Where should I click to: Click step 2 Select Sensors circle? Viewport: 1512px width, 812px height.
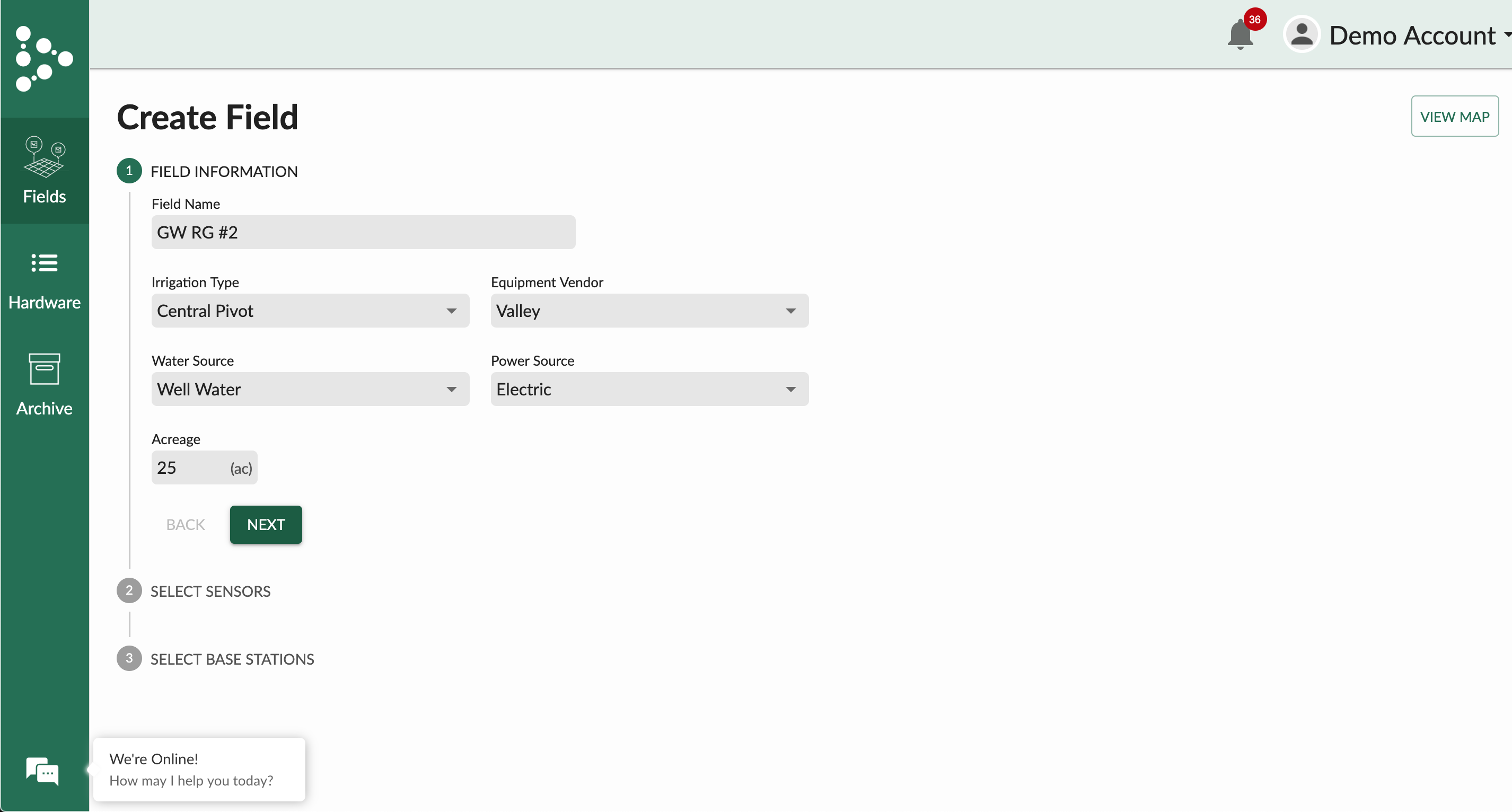tap(129, 591)
